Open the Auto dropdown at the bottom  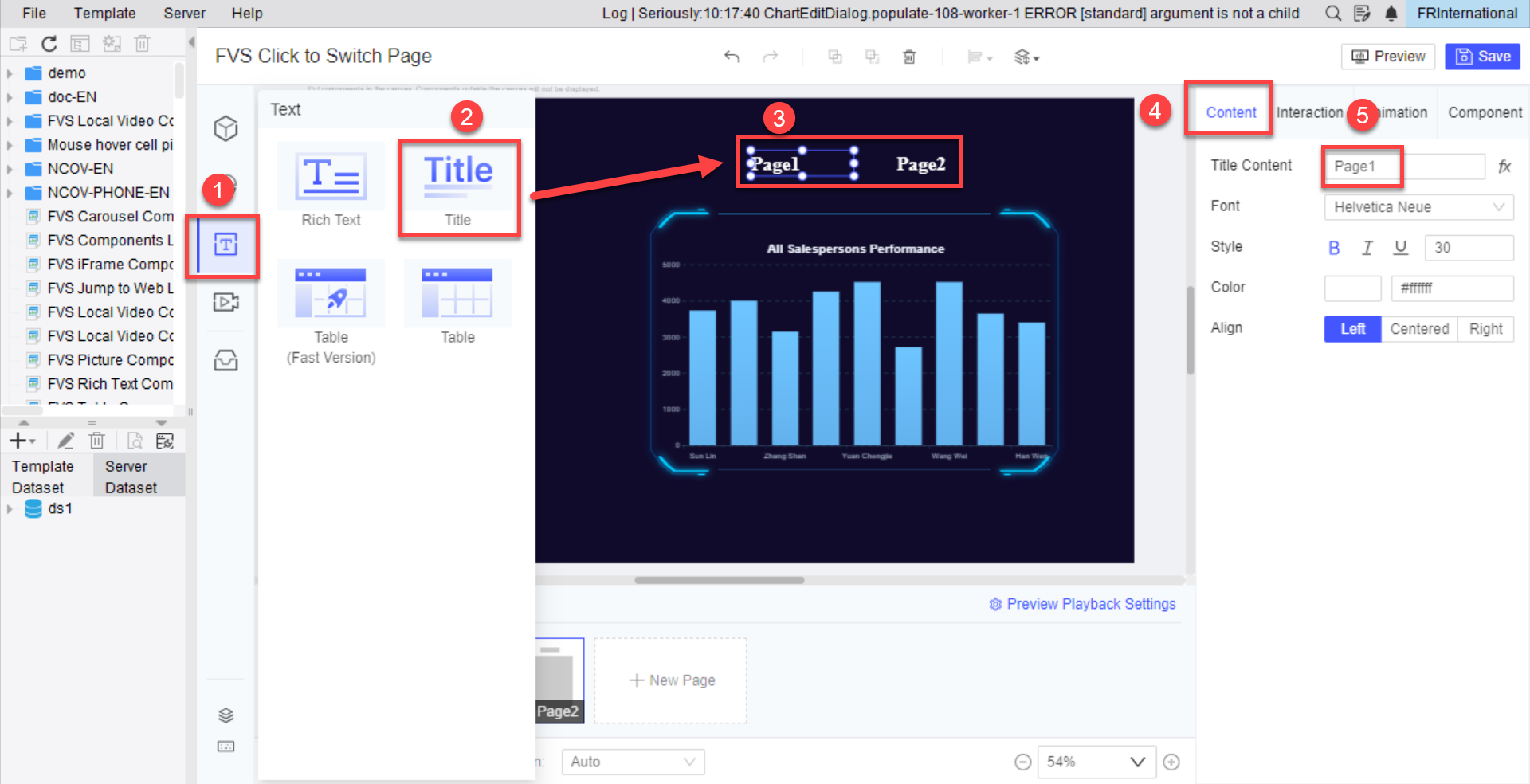coord(632,762)
